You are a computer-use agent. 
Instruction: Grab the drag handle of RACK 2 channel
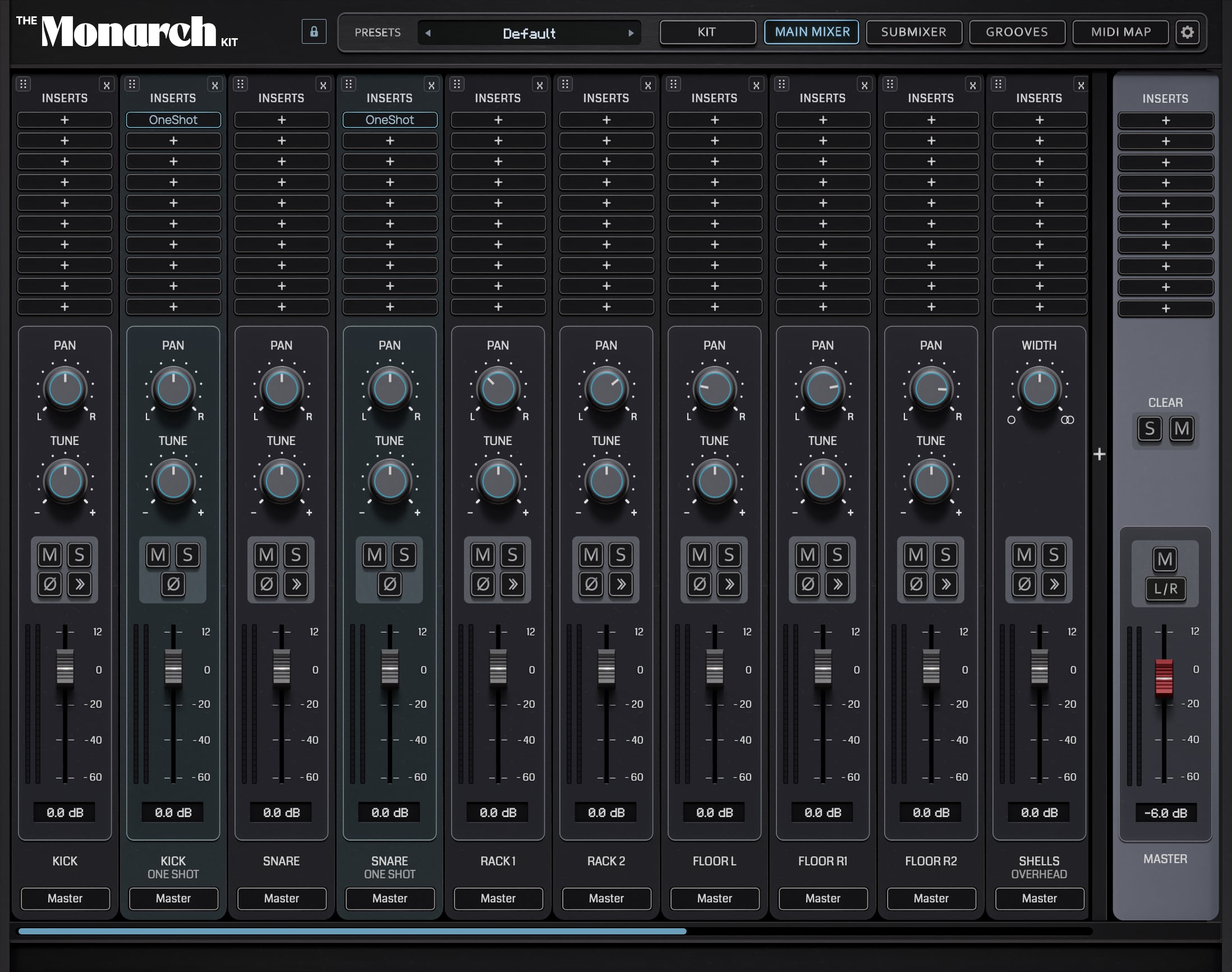(x=565, y=84)
